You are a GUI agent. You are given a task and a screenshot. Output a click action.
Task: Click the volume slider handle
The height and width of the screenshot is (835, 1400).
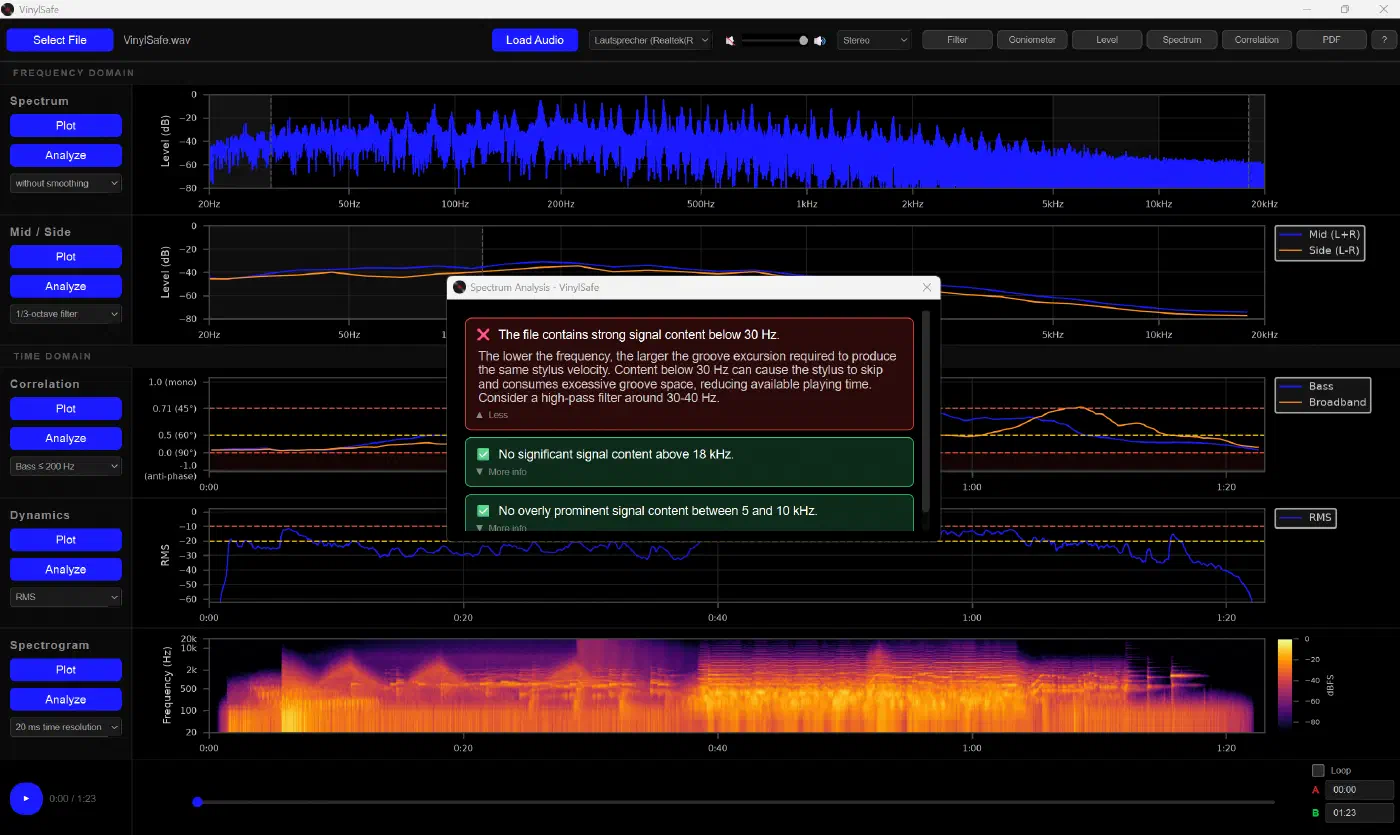pyautogui.click(x=803, y=41)
